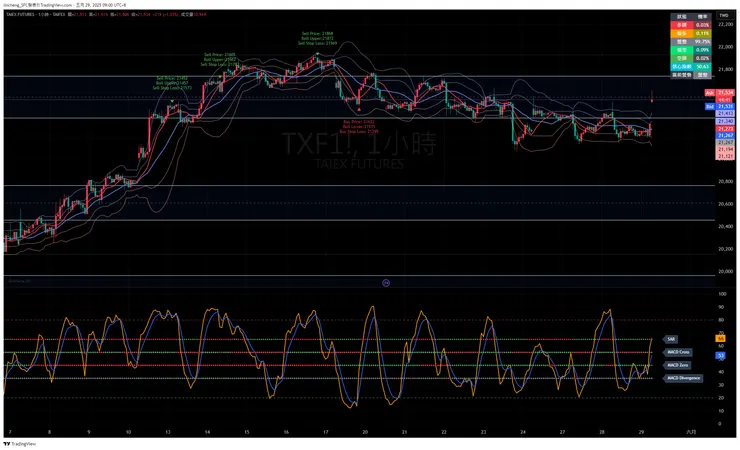740x450 pixels.
Task: Click the blue Bid price tag
Action: [710, 107]
